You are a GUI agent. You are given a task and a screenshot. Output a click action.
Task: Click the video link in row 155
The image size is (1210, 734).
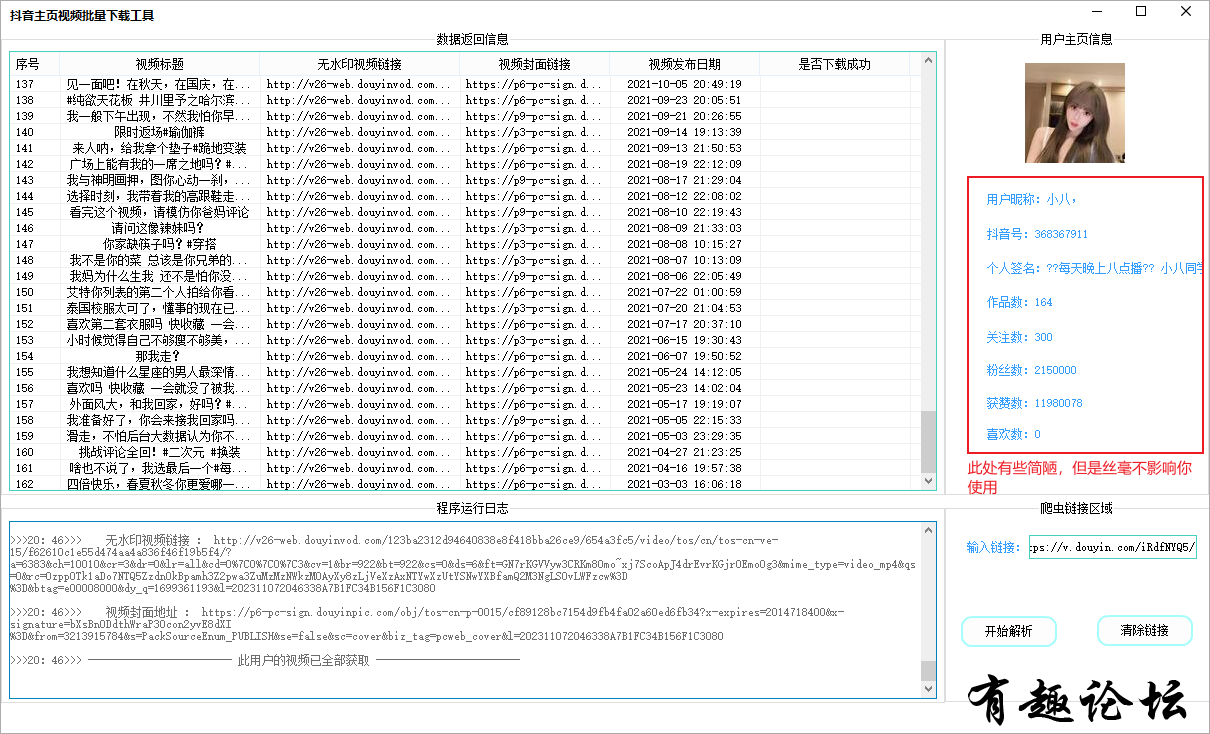click(x=359, y=372)
